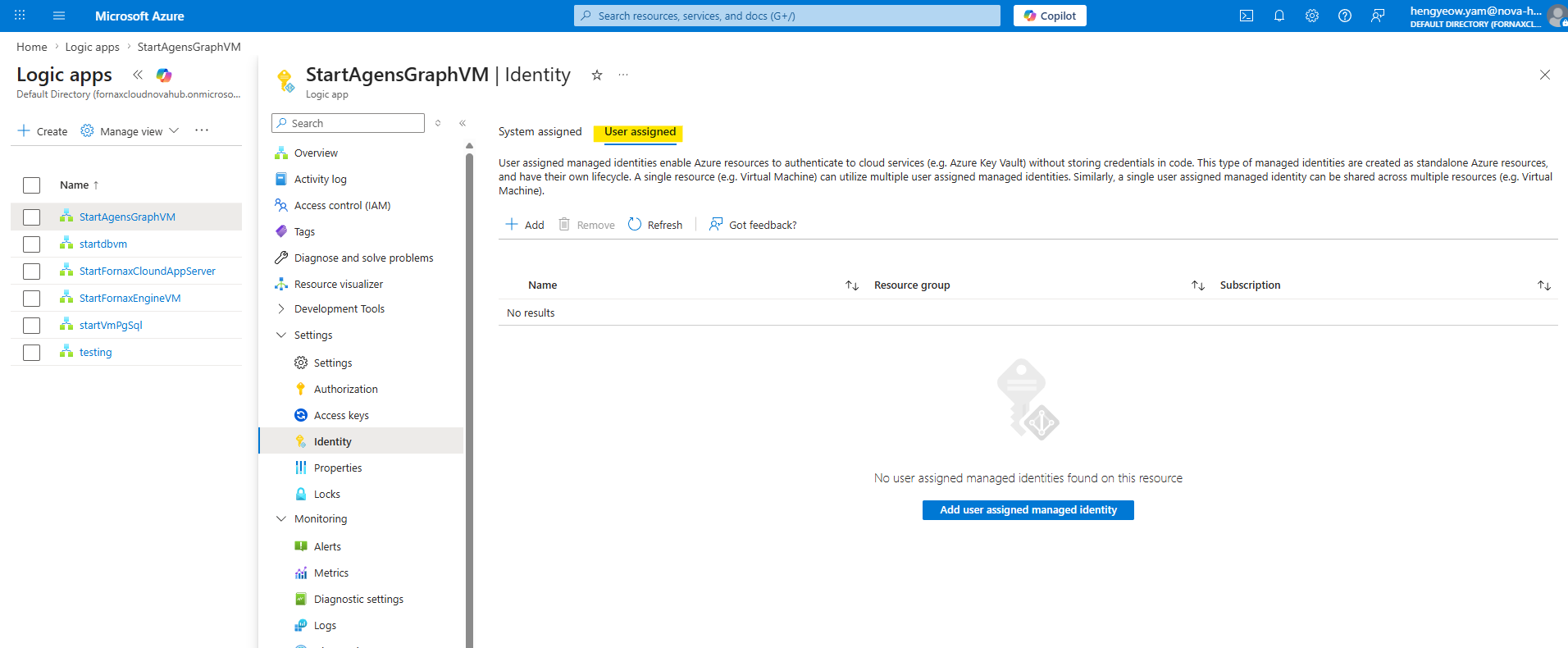Open Resource visualizer

tap(338, 284)
